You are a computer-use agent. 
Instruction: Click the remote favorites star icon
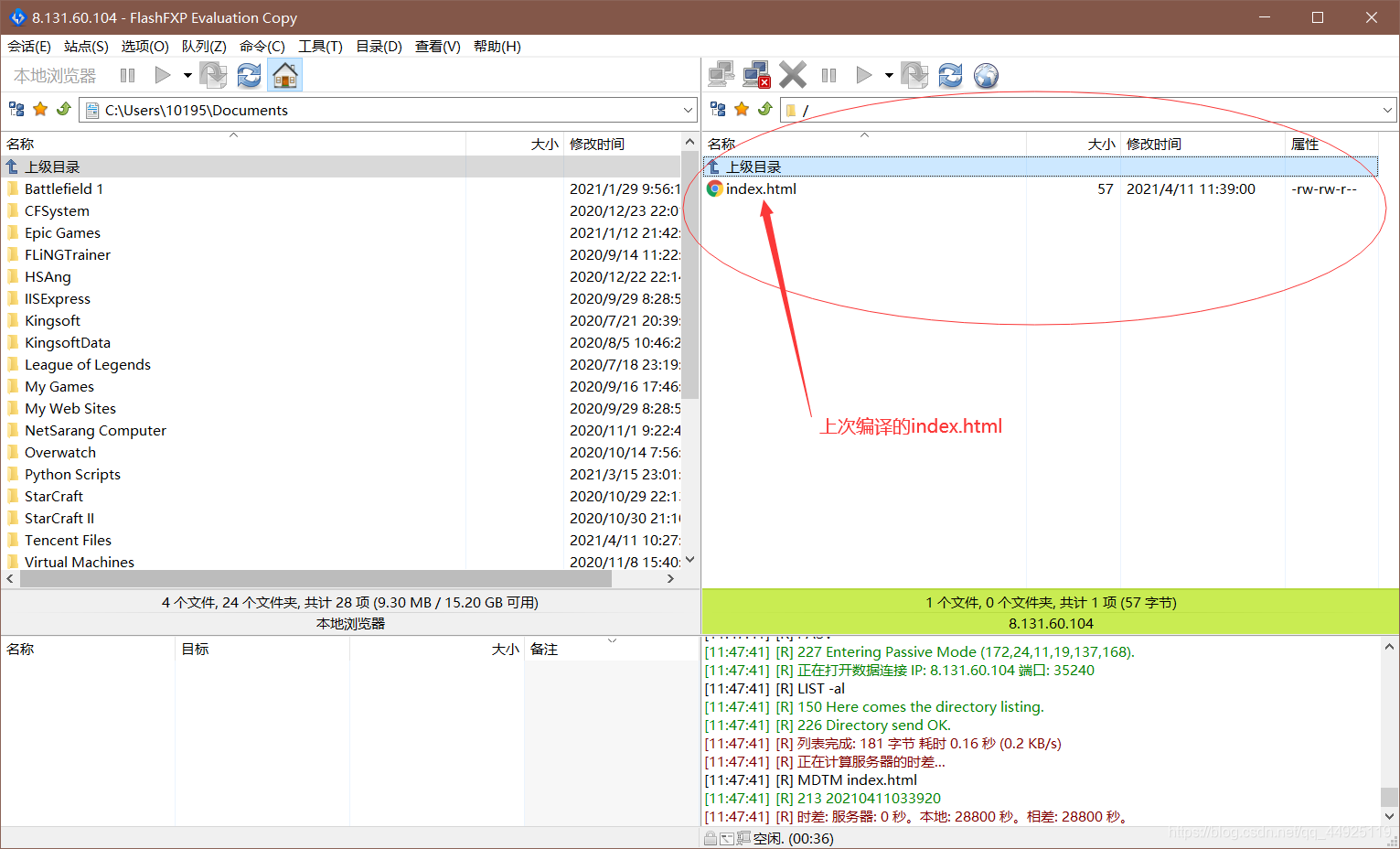742,110
